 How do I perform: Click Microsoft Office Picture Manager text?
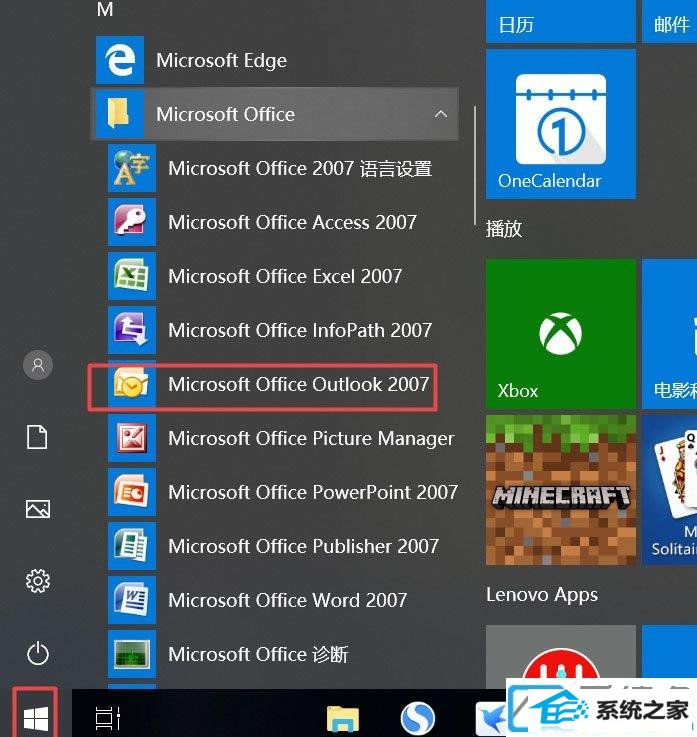[x=311, y=439]
